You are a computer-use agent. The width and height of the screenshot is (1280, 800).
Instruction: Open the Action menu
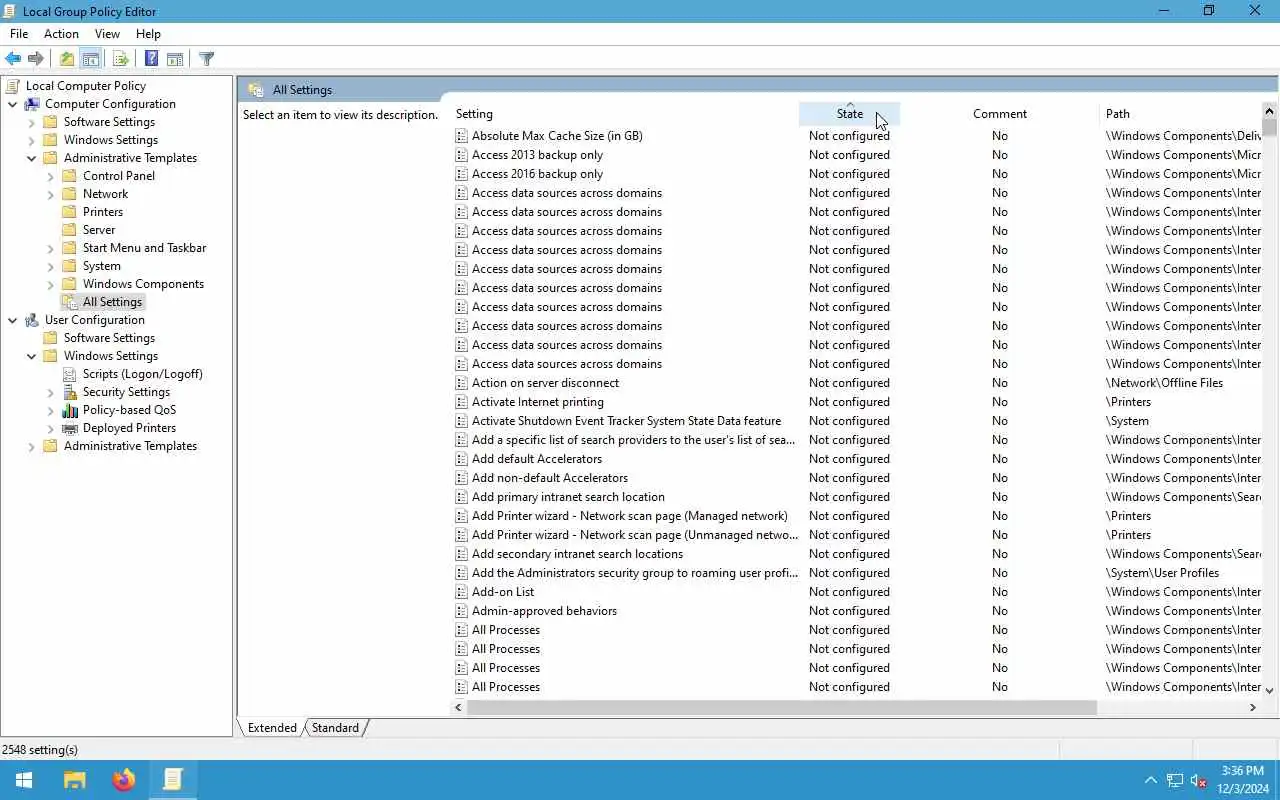coord(61,34)
